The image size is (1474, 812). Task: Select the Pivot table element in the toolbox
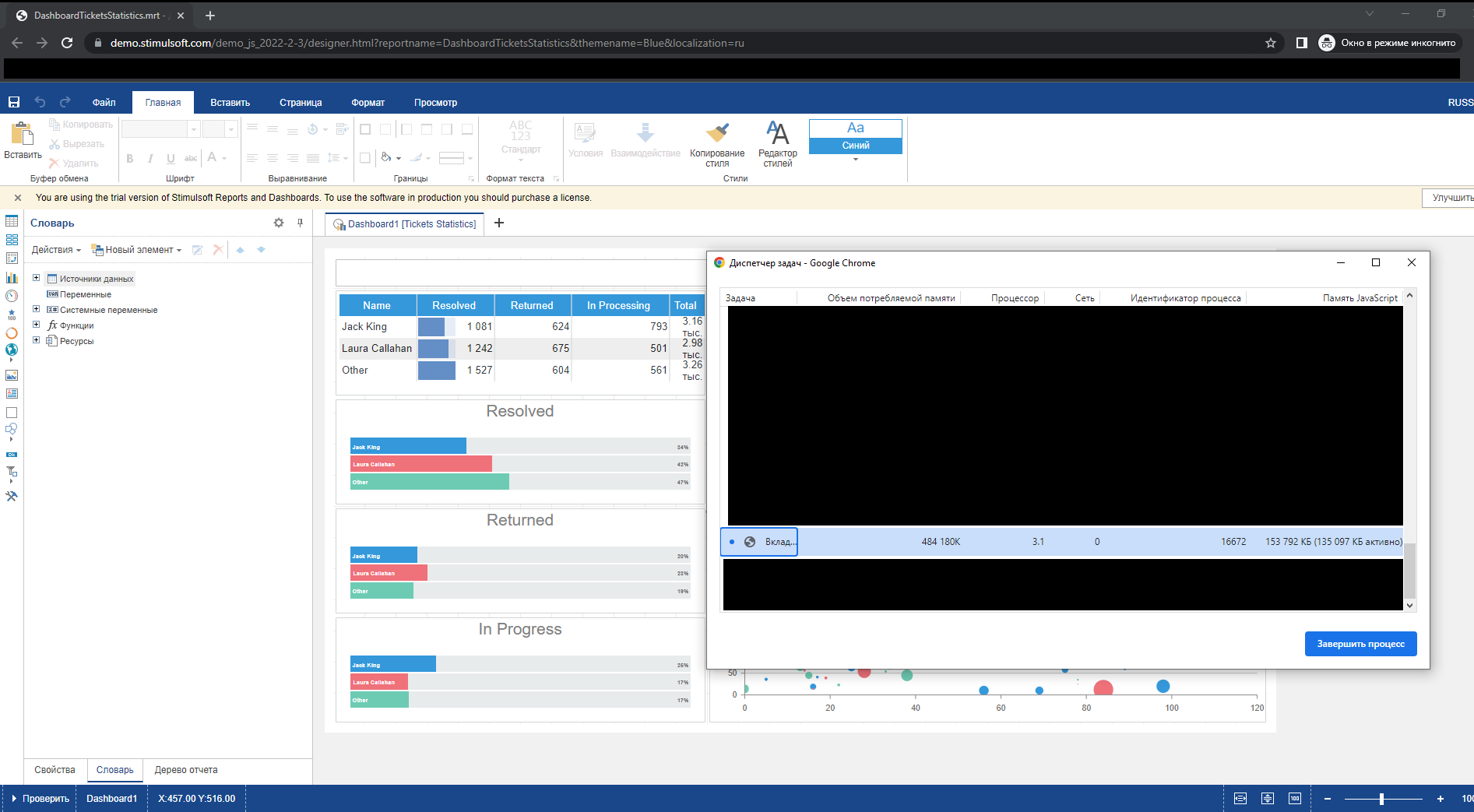12,258
